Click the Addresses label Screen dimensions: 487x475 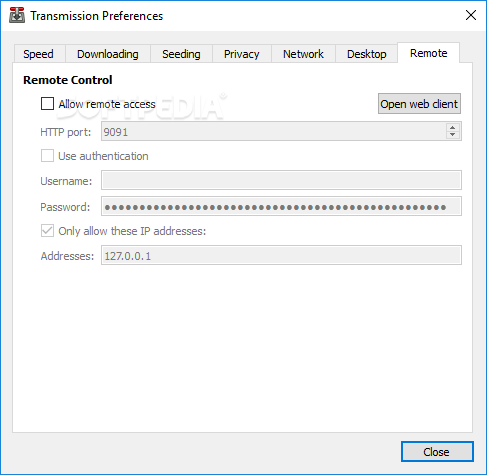(67, 256)
